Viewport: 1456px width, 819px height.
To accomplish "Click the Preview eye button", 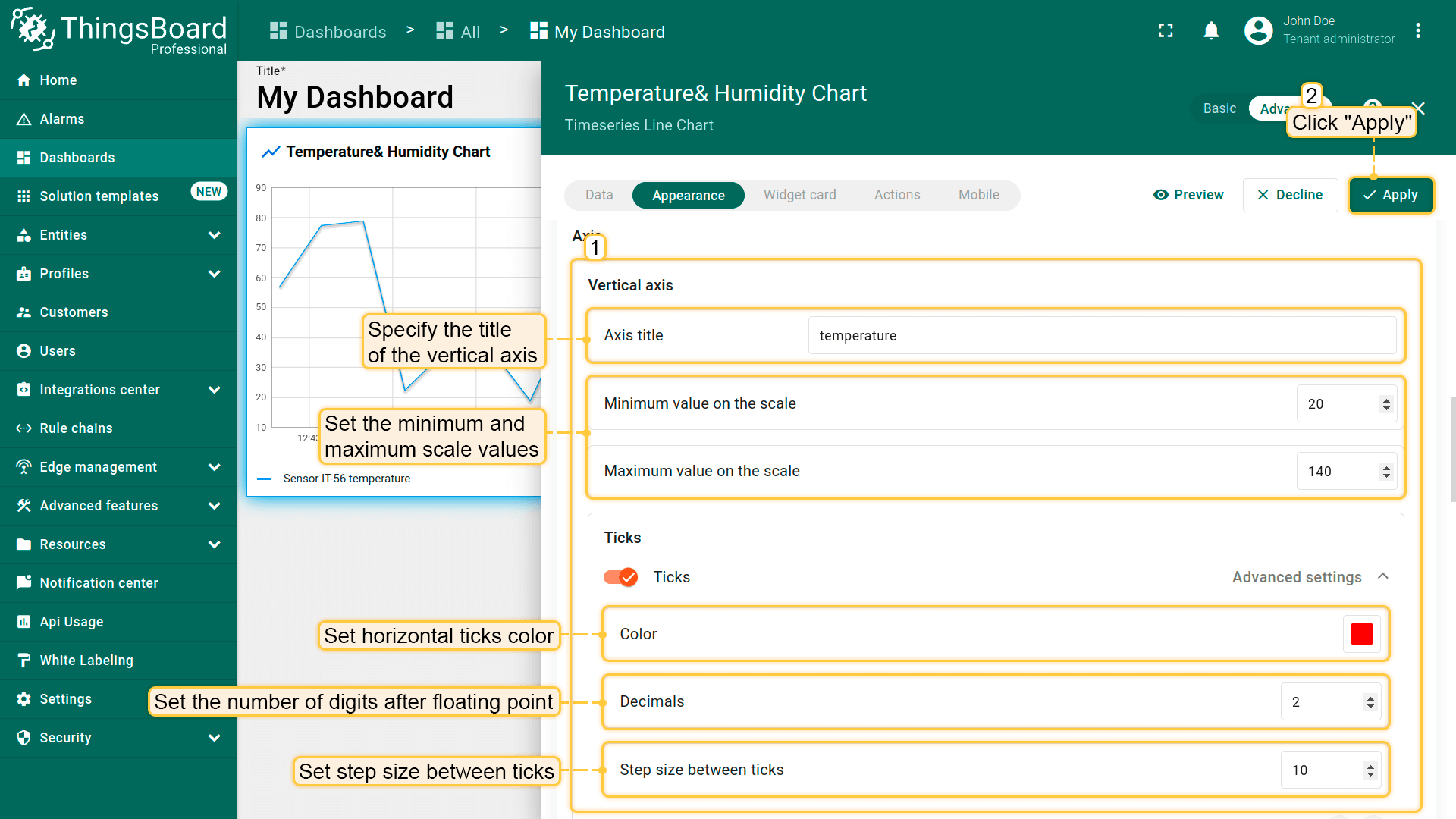I will click(1188, 195).
